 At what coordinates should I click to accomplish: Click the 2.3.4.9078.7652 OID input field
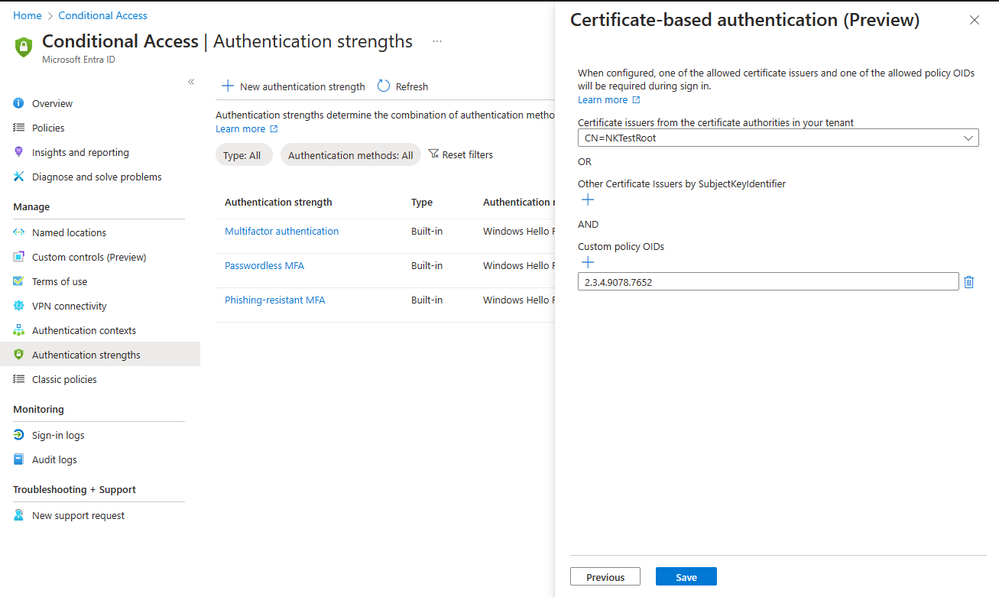tap(768, 282)
